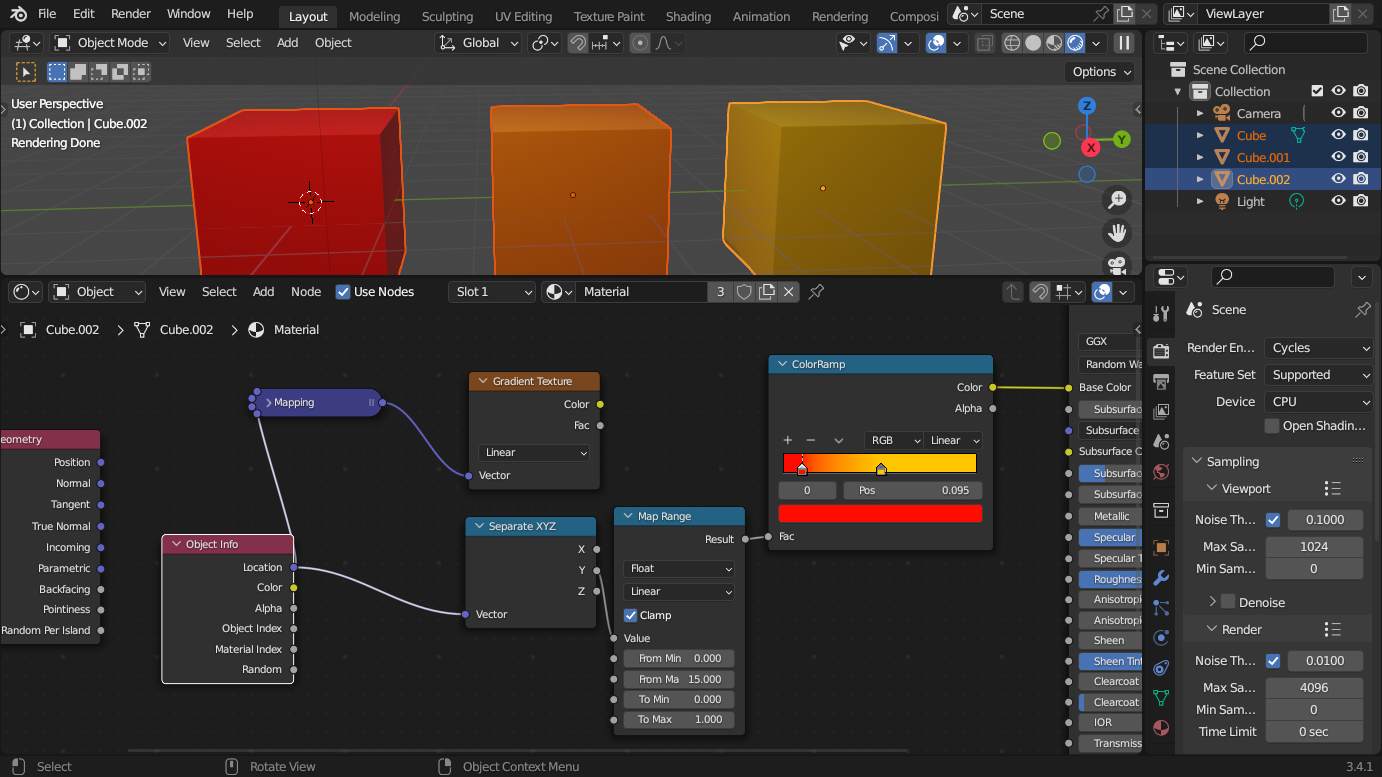The image size is (1382, 777).
Task: Enable the Denoise checkbox
Action: click(1228, 602)
